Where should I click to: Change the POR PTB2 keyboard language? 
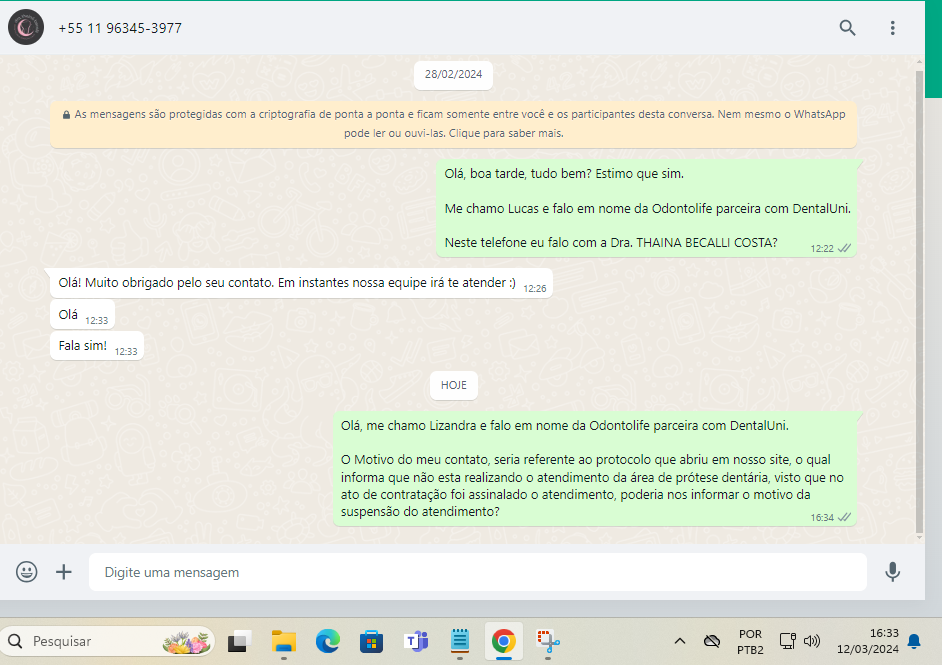point(750,642)
